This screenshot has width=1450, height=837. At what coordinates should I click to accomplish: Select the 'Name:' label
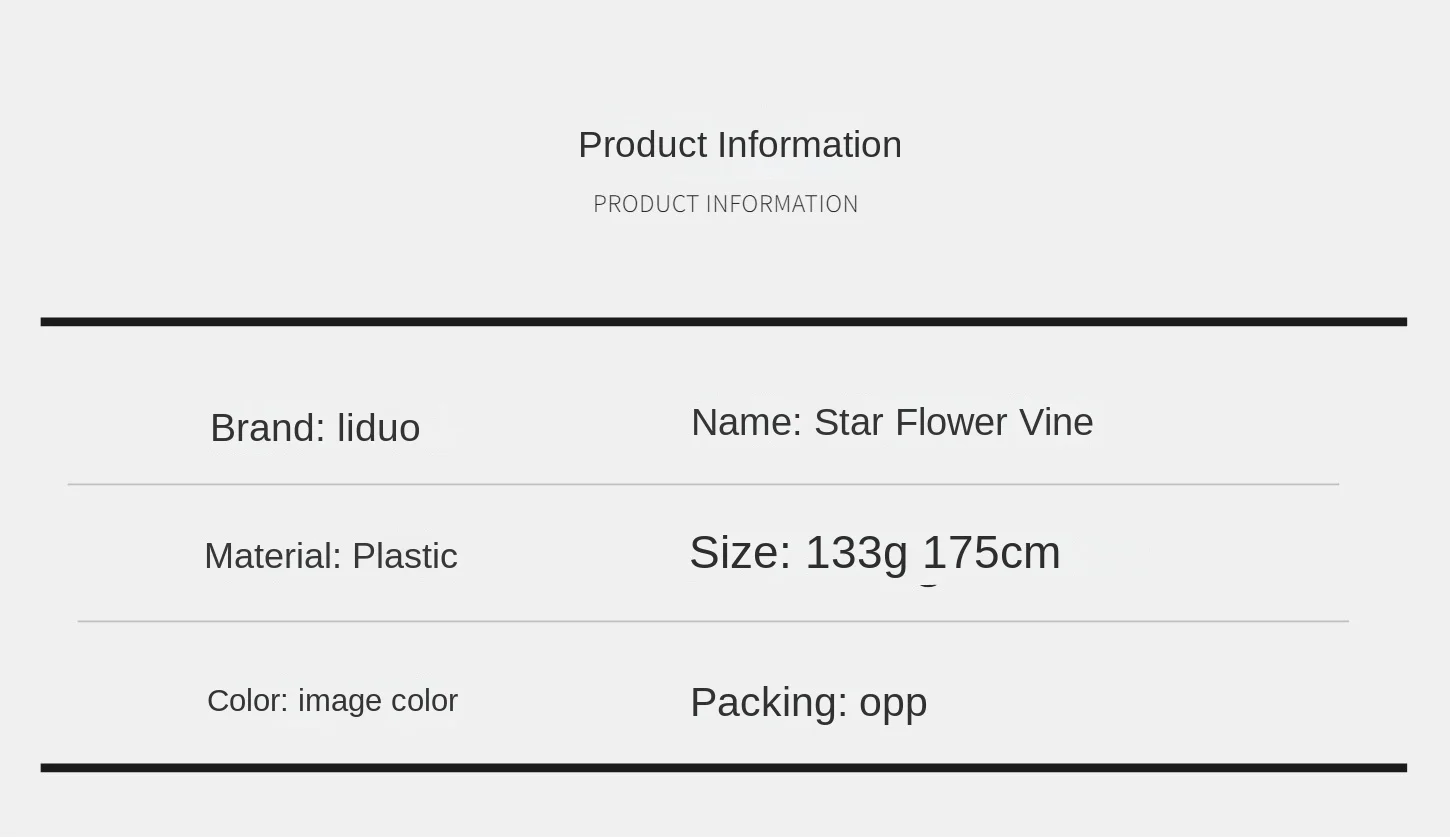coord(747,422)
